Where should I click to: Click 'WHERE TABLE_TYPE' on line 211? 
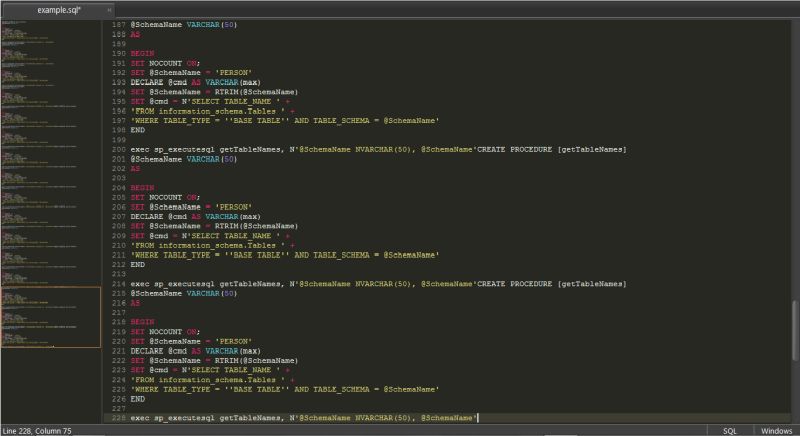tap(172, 255)
